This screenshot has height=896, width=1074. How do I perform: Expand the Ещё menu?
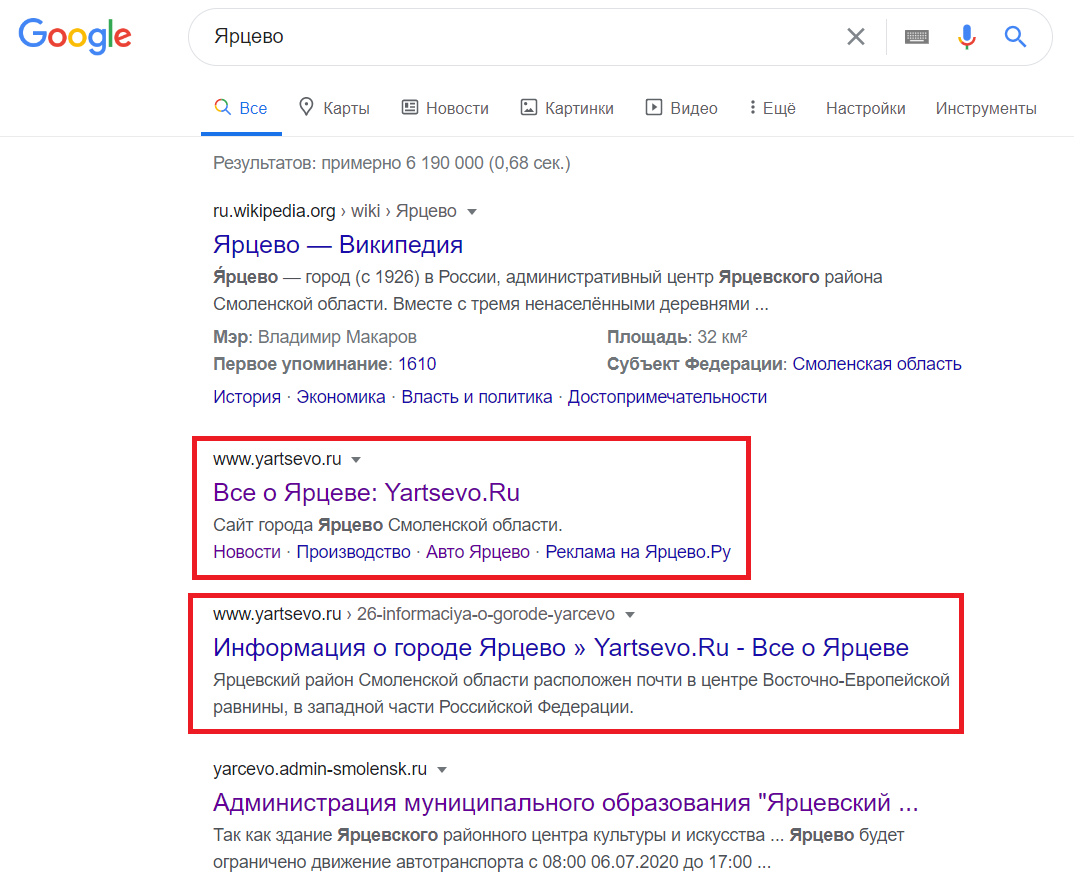[773, 108]
